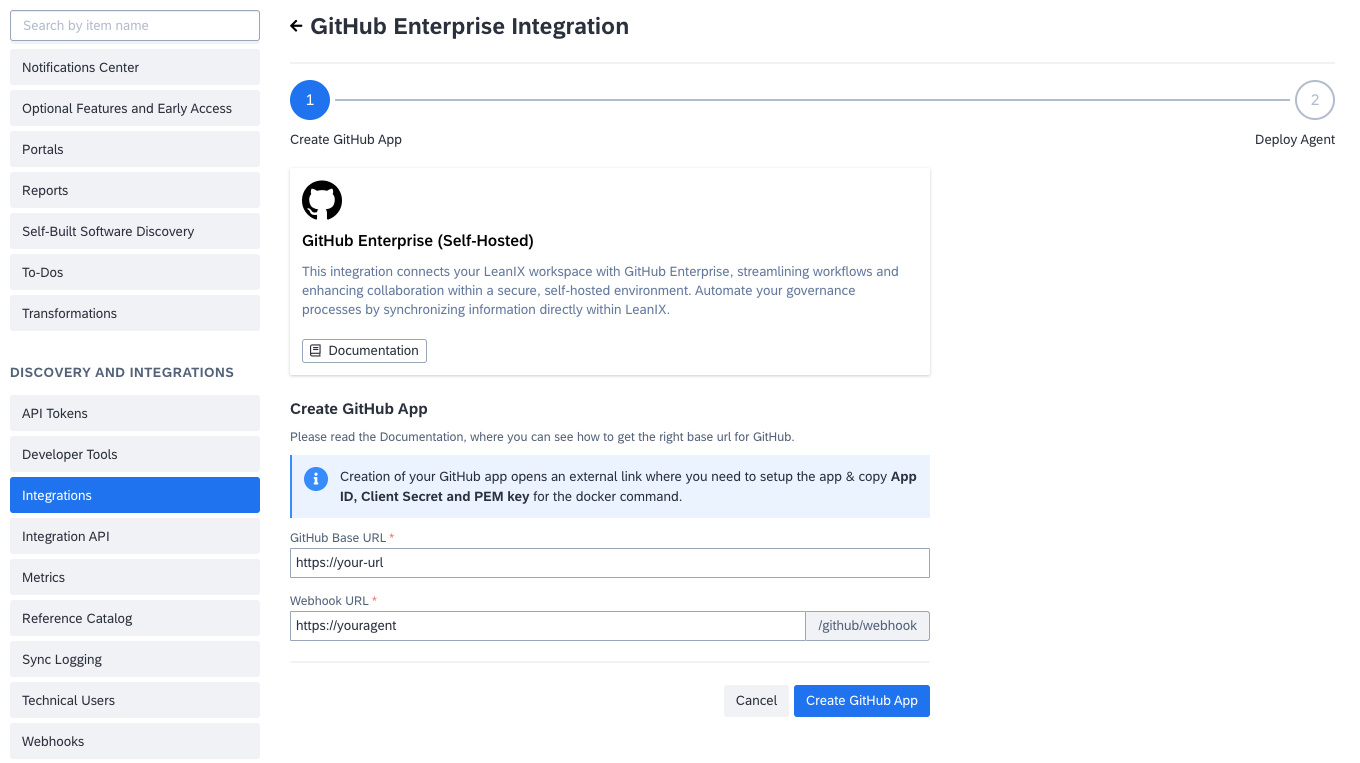Click the GitHub Base URL label

pyautogui.click(x=338, y=538)
